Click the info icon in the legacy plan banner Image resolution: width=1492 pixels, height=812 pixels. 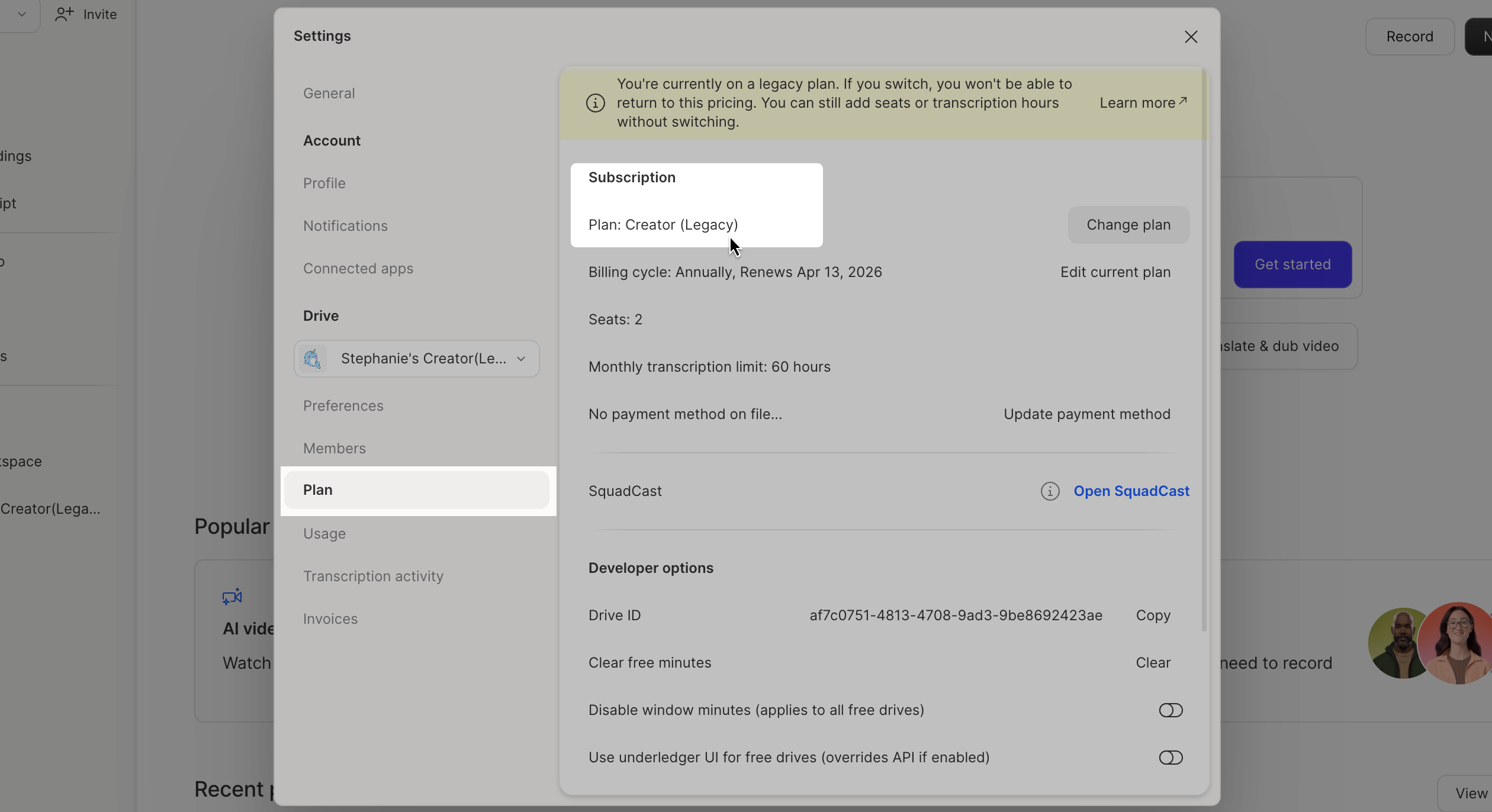(x=595, y=102)
